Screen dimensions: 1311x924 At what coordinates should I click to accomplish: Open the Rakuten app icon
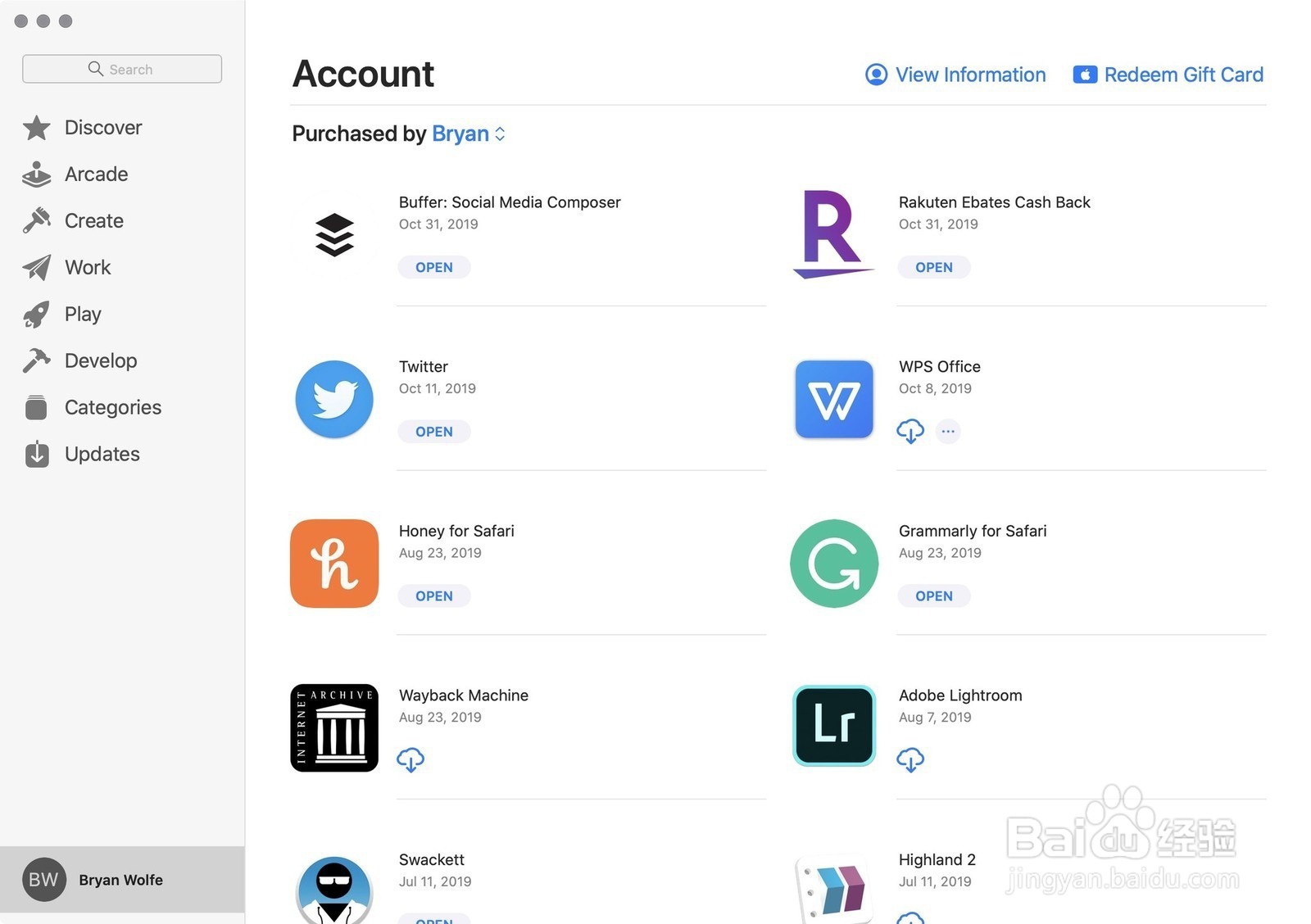833,235
